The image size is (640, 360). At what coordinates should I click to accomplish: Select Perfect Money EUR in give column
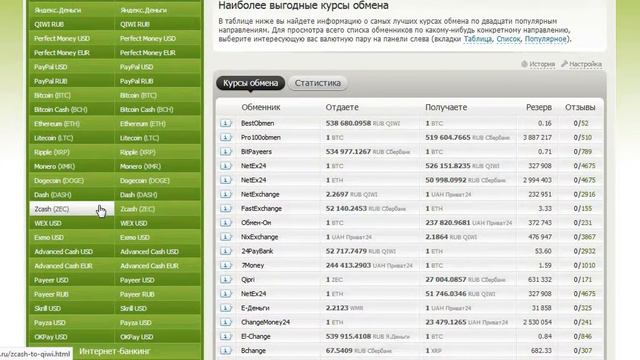[72, 53]
